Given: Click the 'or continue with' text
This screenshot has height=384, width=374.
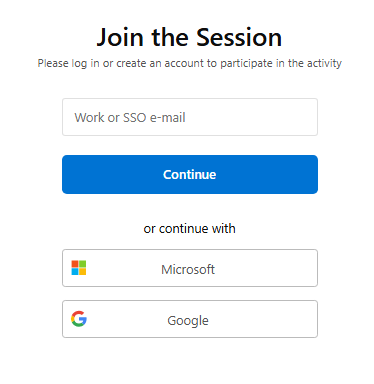Looking at the screenshot, I should pos(189,229).
